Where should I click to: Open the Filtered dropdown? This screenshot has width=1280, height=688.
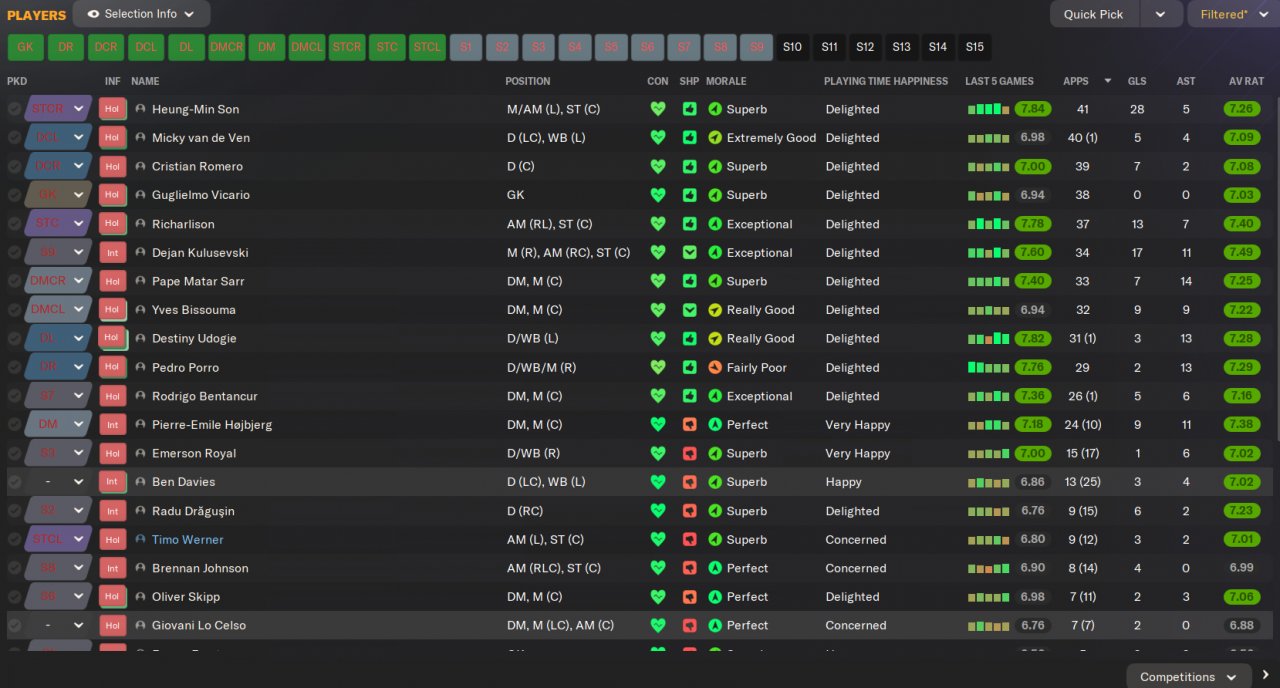pyautogui.click(x=1233, y=14)
